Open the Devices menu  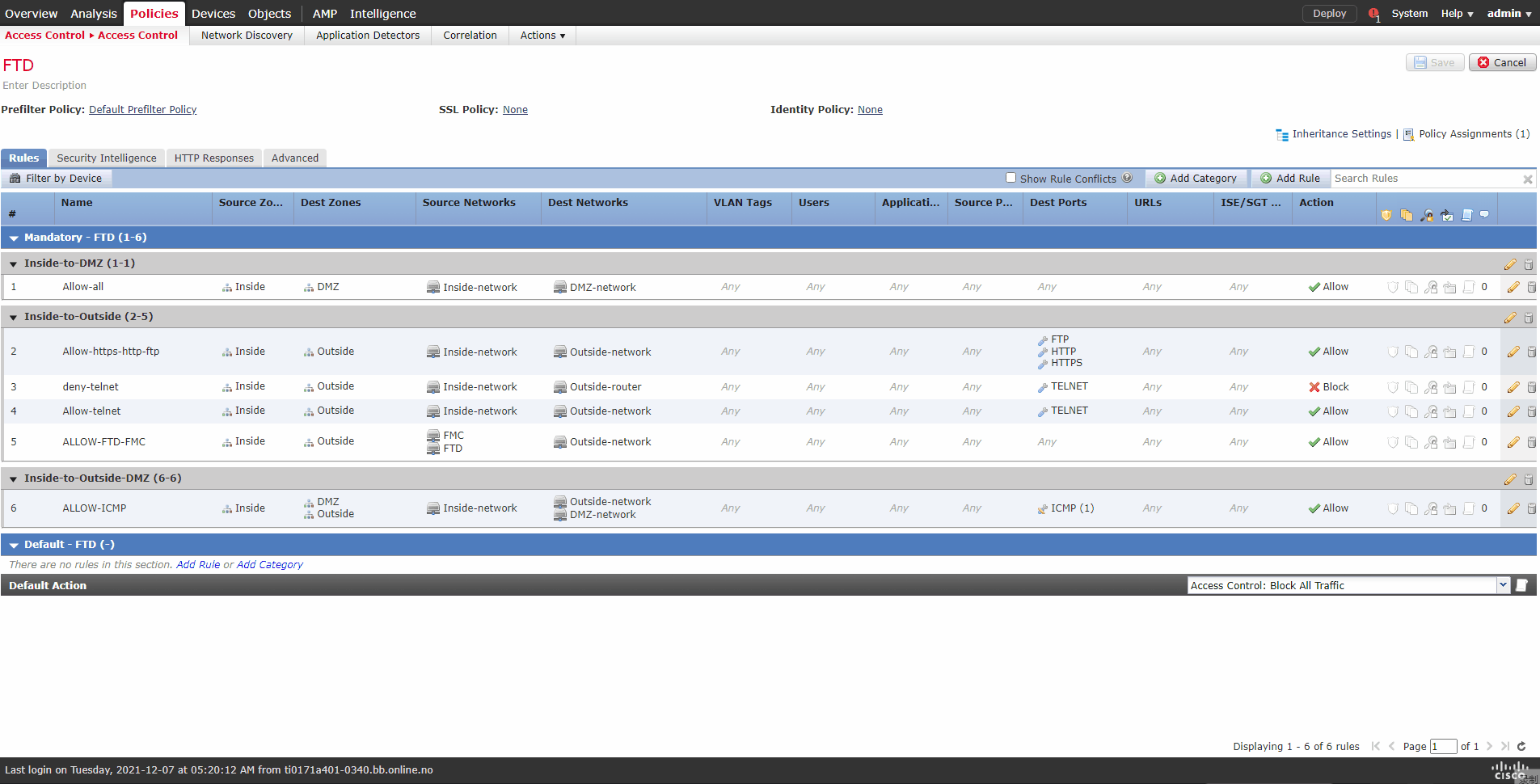(213, 14)
